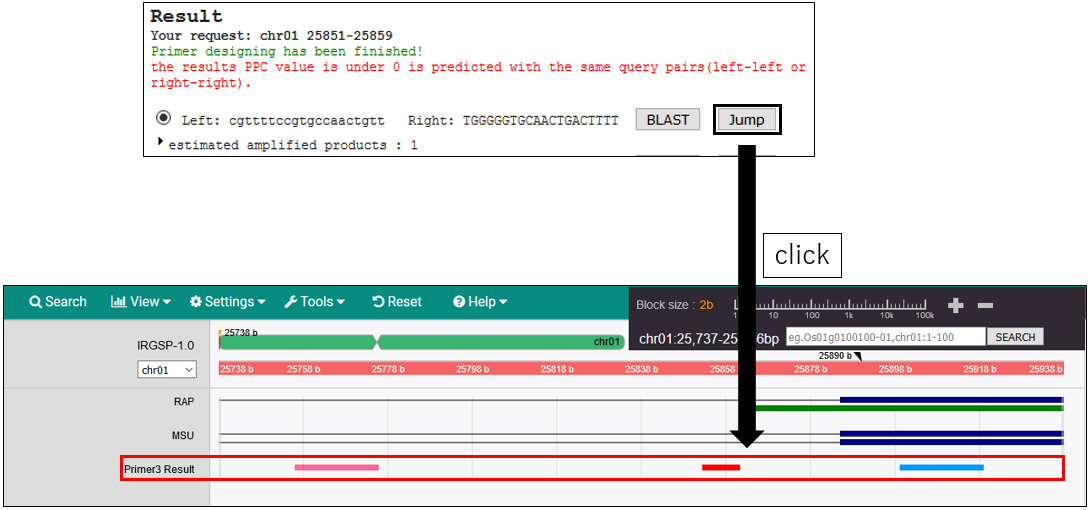This screenshot has height=510, width=1090.
Task: Click the plus zoom-in icon
Action: tap(956, 305)
